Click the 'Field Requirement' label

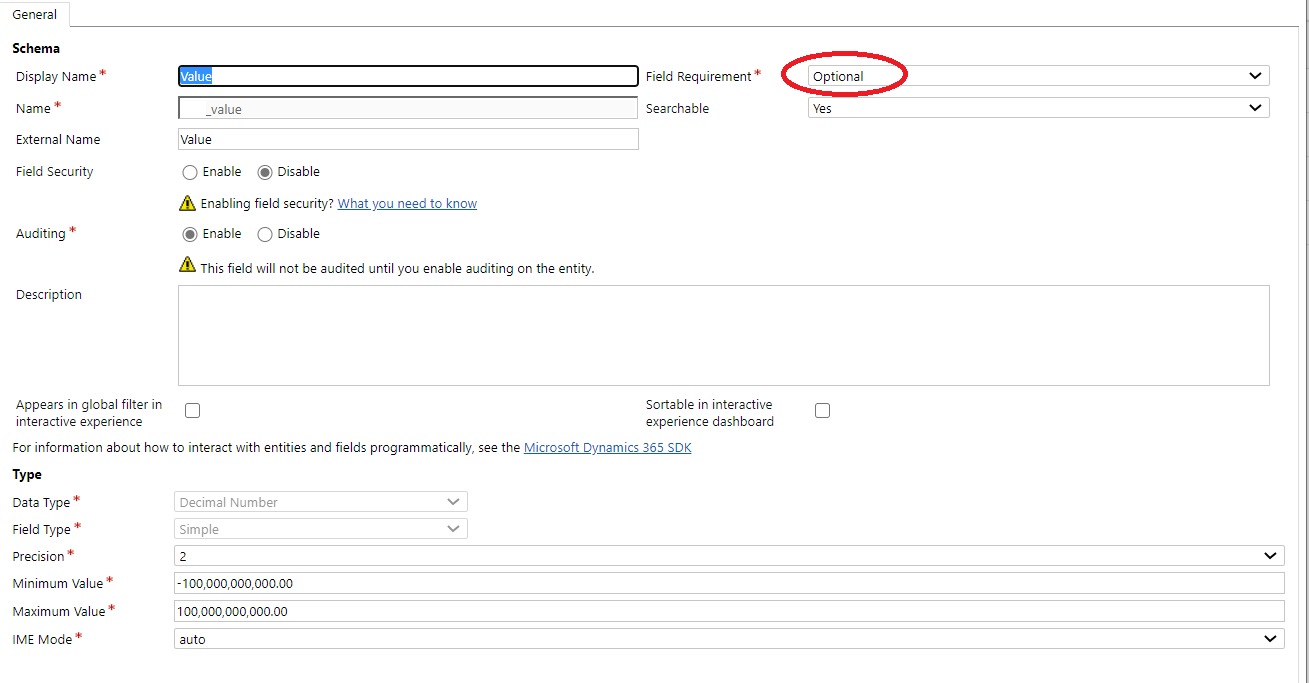pos(698,76)
